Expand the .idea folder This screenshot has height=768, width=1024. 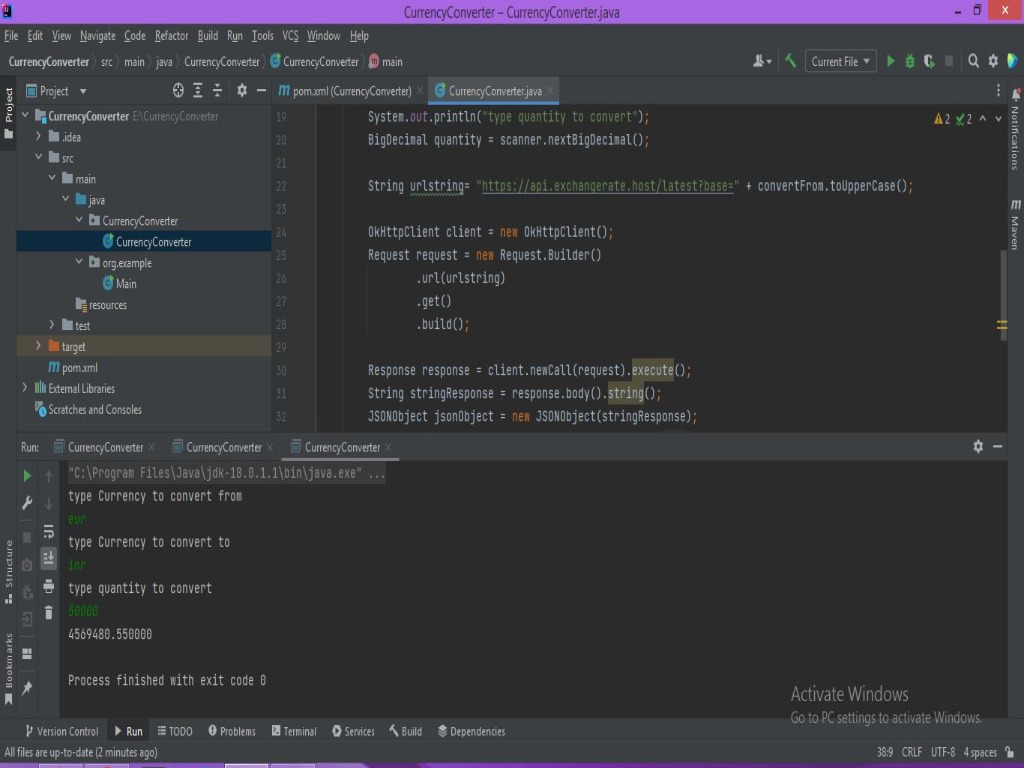39,136
